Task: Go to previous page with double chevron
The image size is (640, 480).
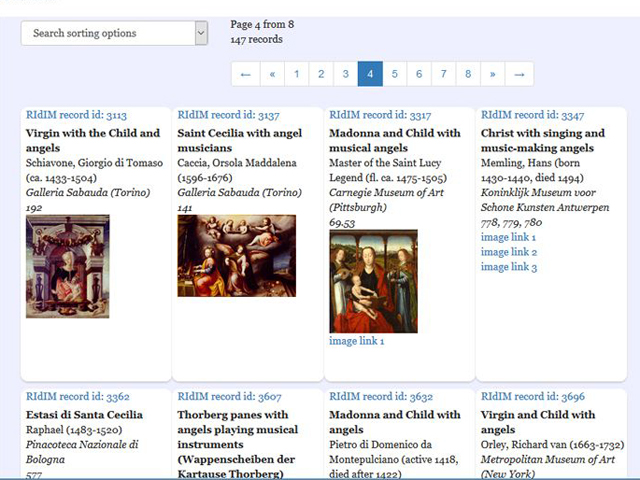Action: [272, 74]
